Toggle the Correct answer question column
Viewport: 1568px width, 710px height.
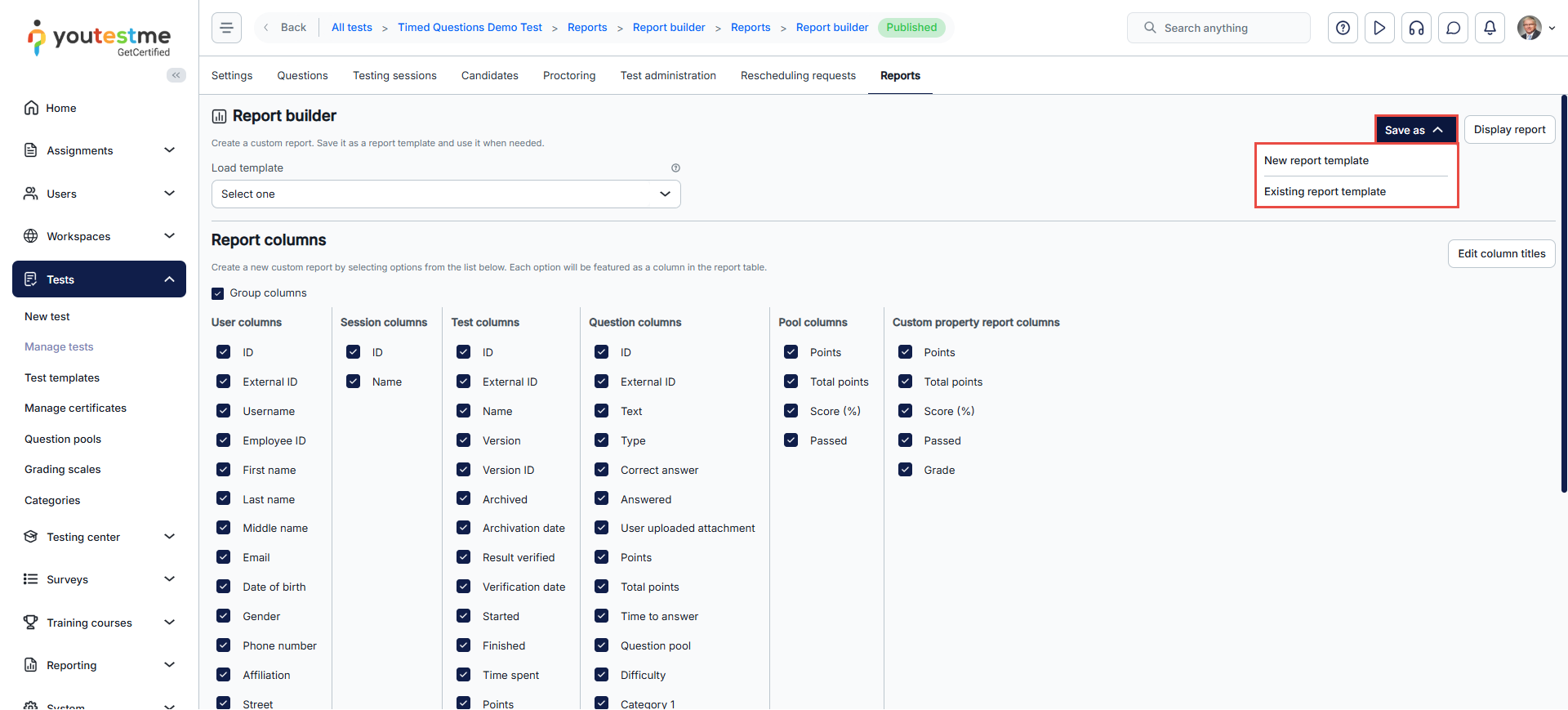click(602, 470)
